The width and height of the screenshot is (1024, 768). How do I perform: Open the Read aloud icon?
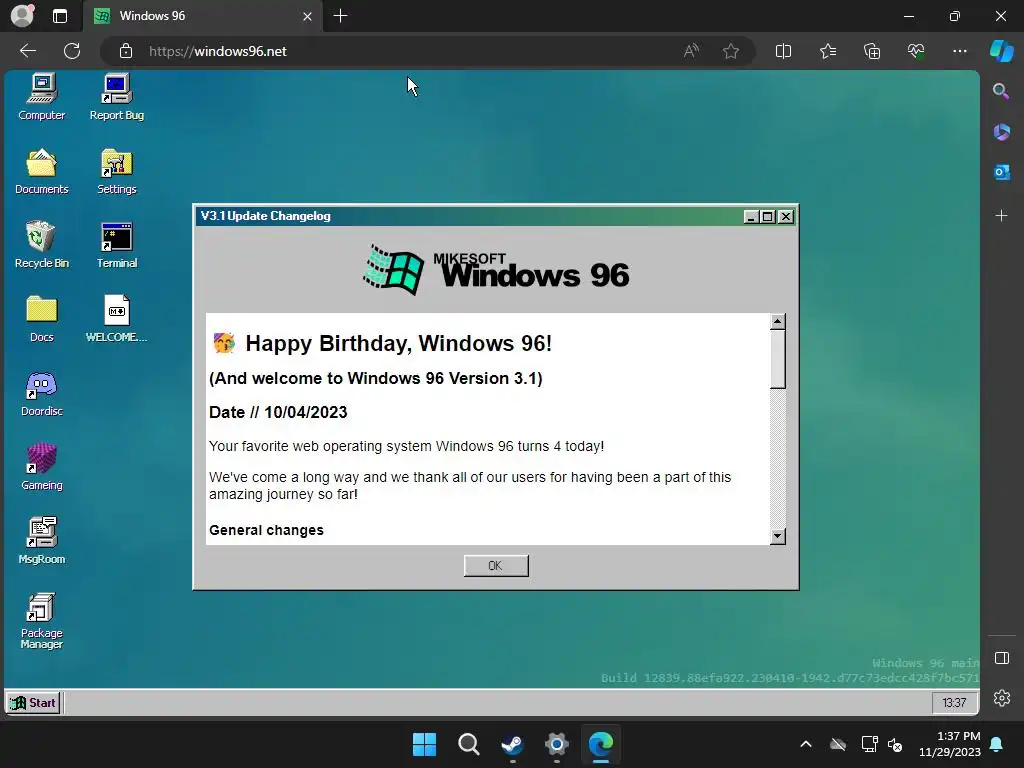click(x=691, y=51)
